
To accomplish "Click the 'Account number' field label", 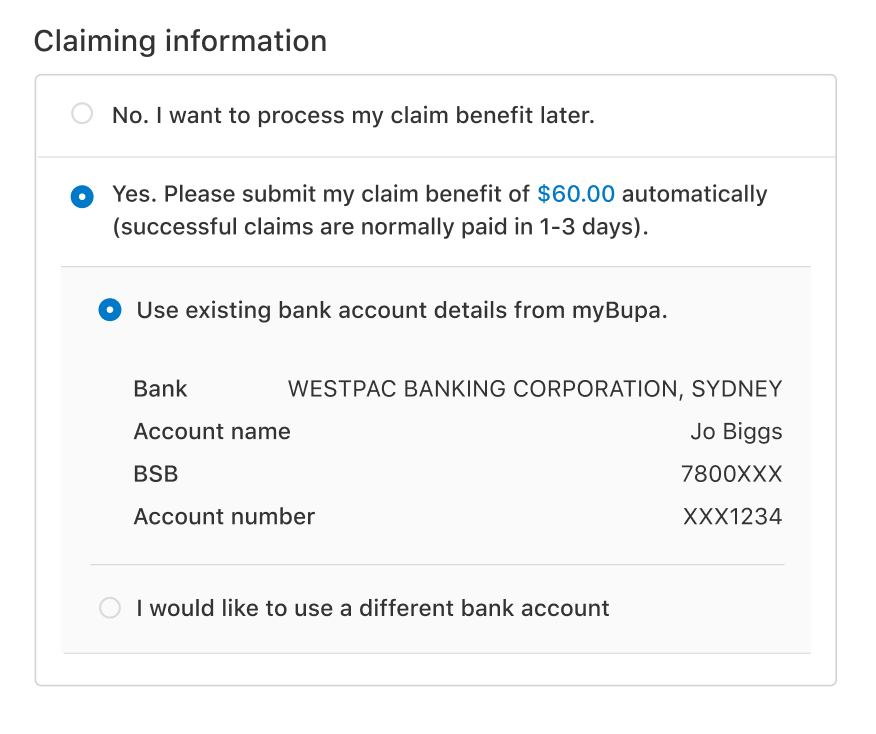I will 224,517.
